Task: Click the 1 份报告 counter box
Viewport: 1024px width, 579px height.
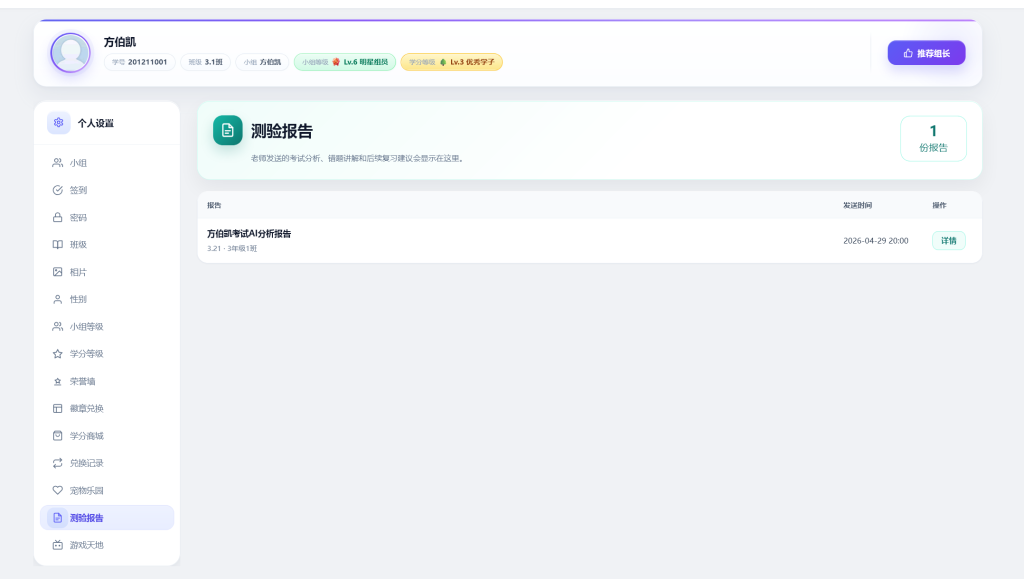Action: pos(933,138)
